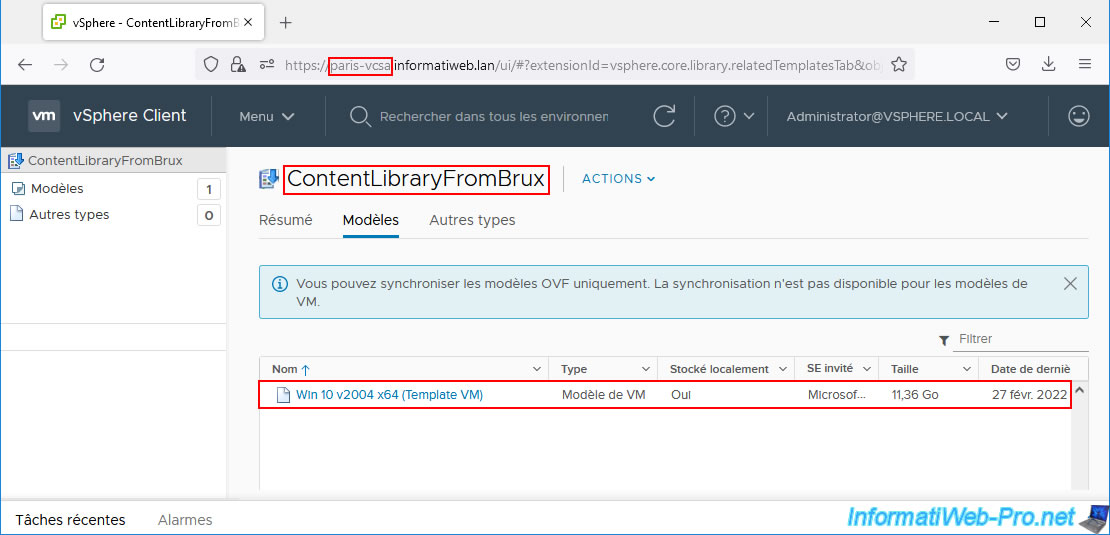This screenshot has width=1110, height=535.
Task: Click the Modèles count badge 1
Action: (209, 190)
